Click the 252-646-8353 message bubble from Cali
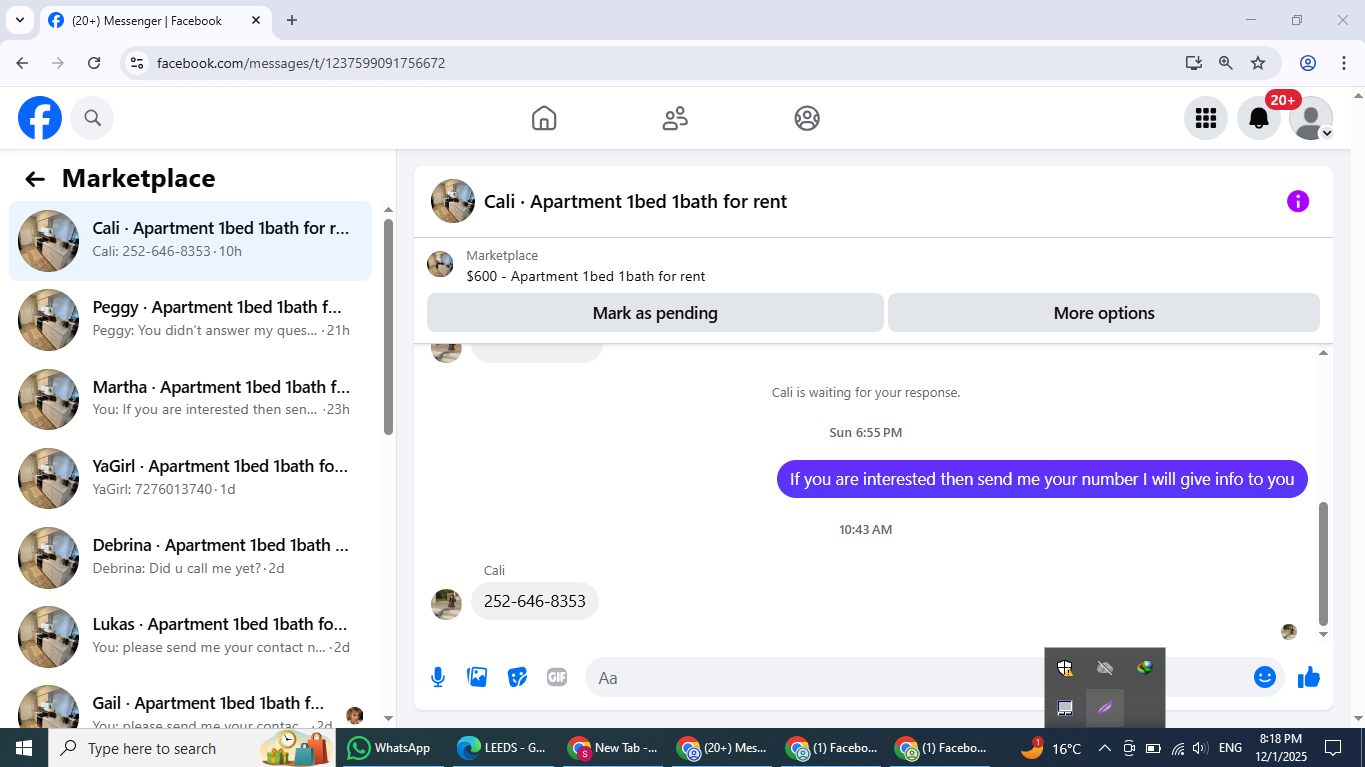This screenshot has width=1365, height=767. pos(535,601)
